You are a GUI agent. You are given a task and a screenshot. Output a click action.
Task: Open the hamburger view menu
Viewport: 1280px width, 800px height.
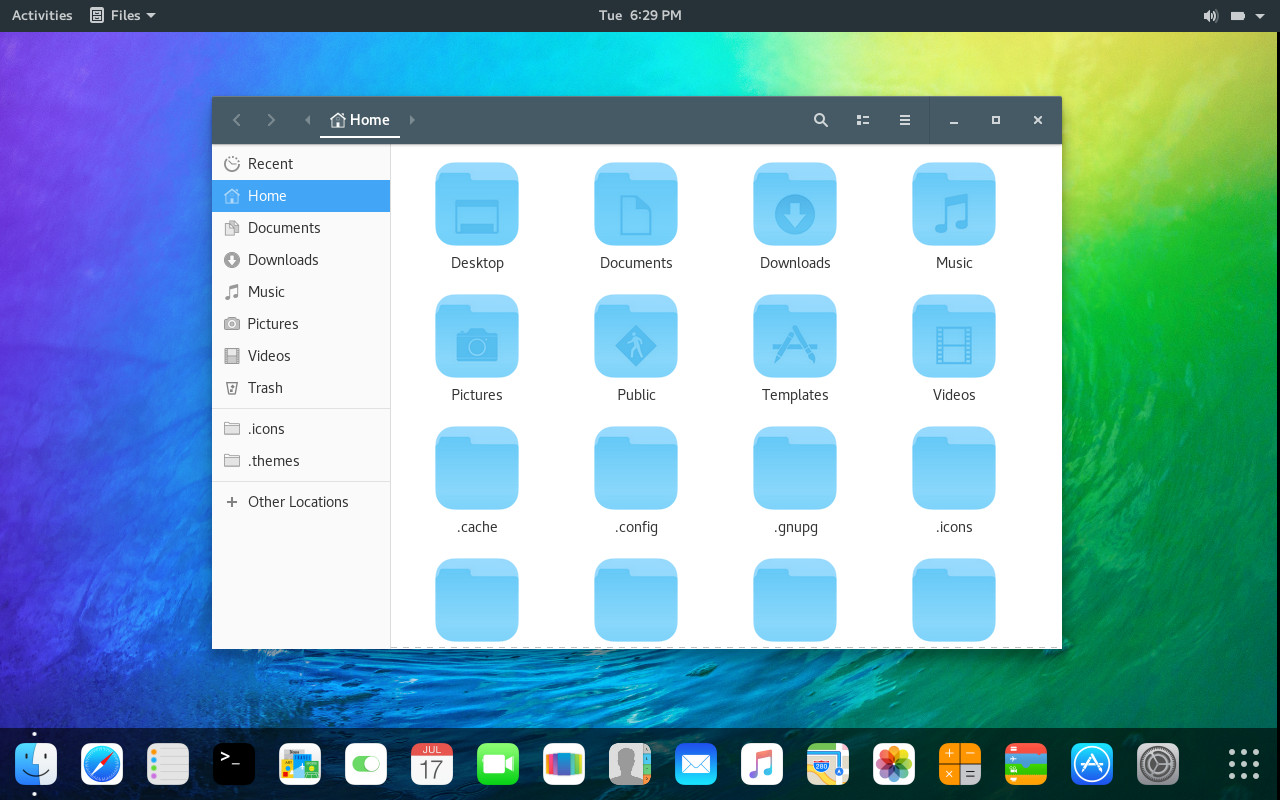(904, 120)
